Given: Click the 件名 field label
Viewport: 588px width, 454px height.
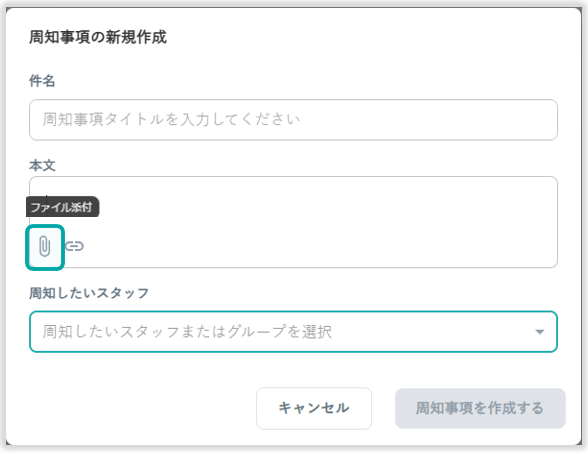Looking at the screenshot, I should 42,81.
